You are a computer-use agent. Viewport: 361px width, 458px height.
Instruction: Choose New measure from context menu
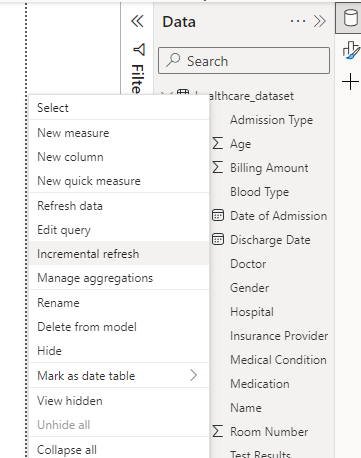119,133
